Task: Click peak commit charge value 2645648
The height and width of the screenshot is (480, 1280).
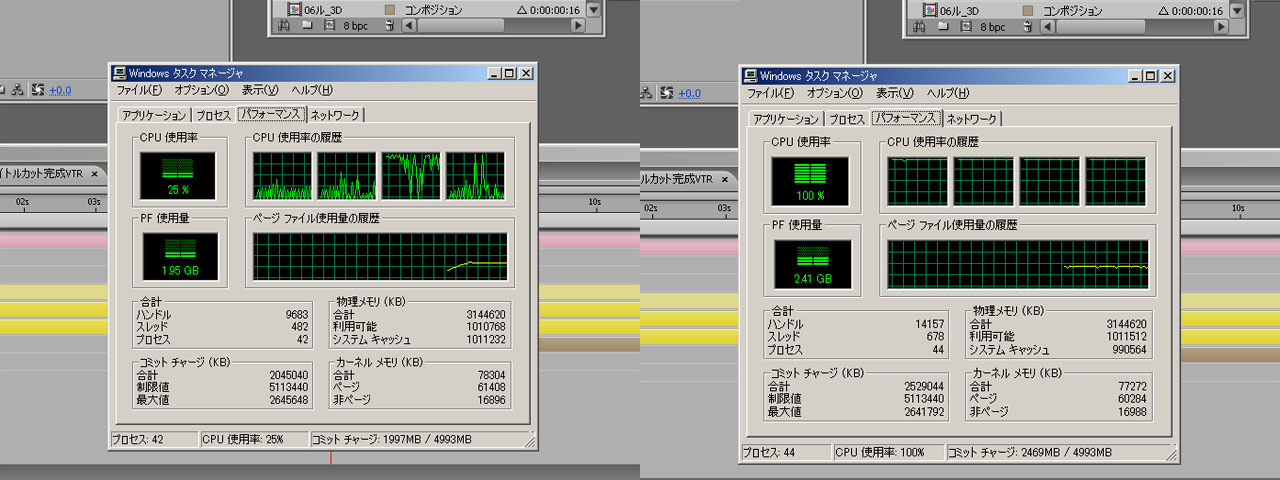Action: click(289, 399)
